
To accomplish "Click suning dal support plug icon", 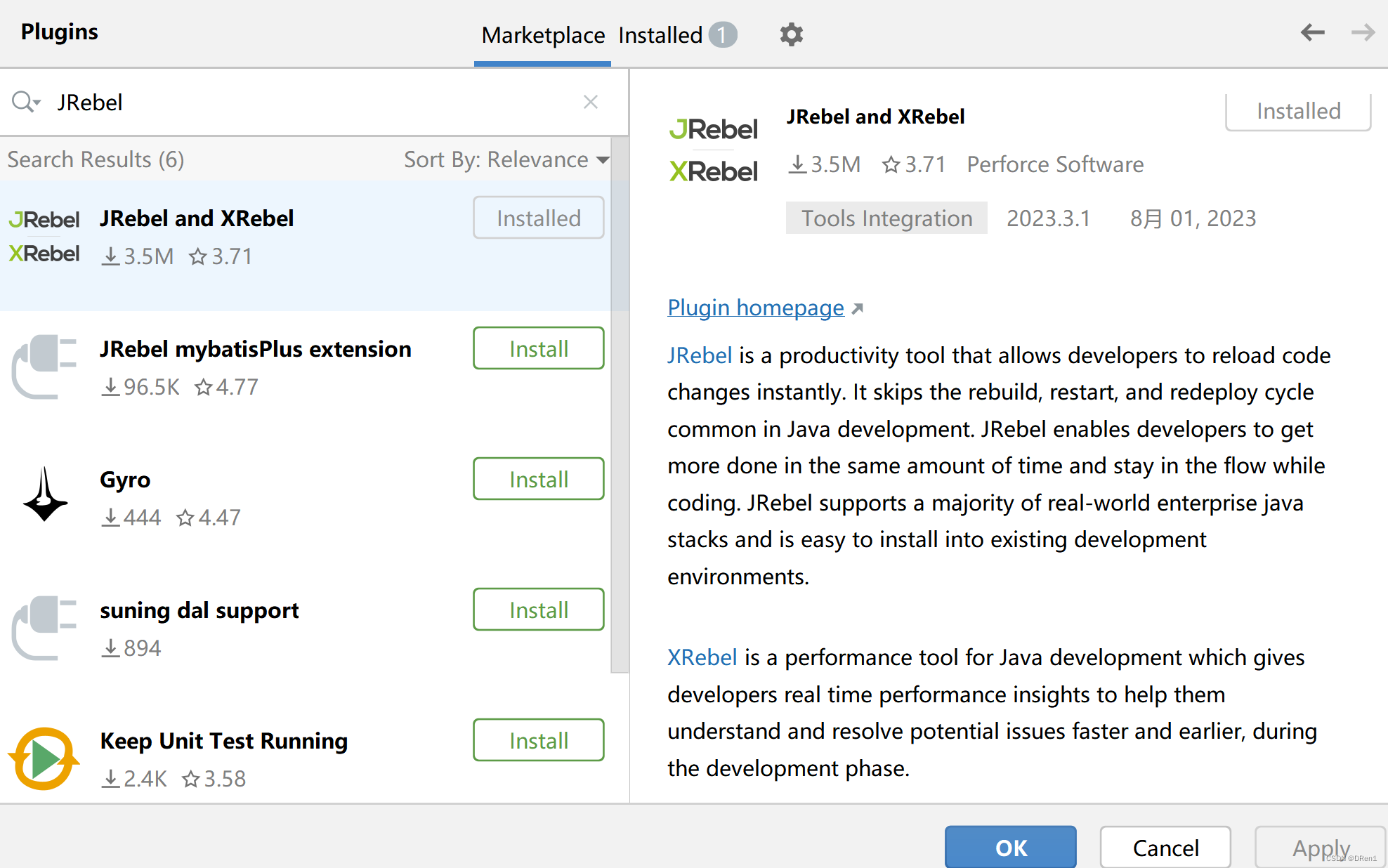I will (44, 628).
